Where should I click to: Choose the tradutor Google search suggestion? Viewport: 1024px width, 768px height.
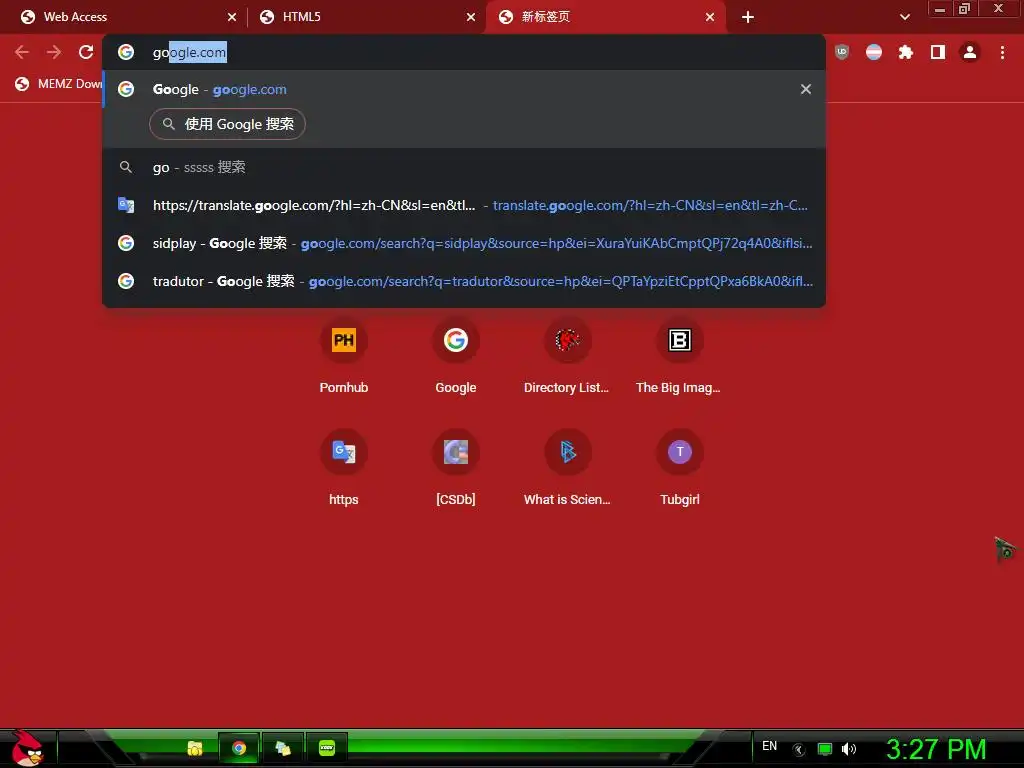[464, 281]
